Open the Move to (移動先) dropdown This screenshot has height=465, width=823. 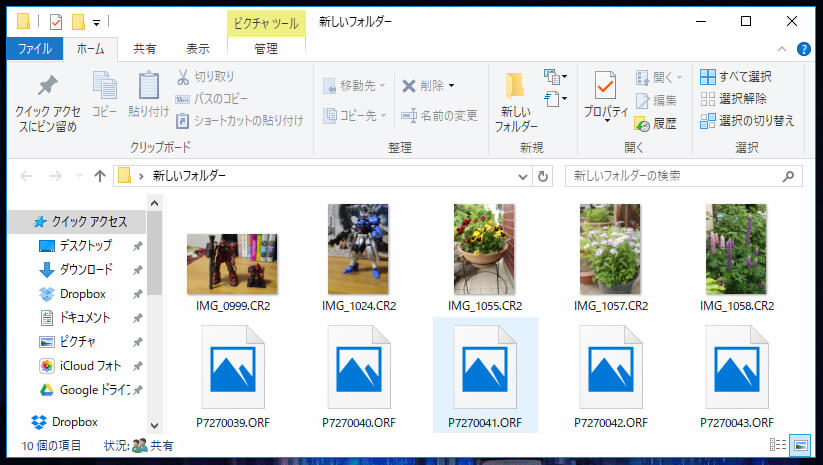[x=354, y=86]
